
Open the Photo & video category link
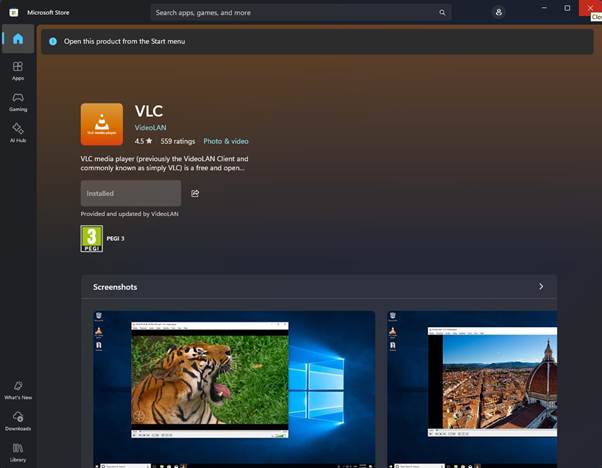tap(226, 141)
